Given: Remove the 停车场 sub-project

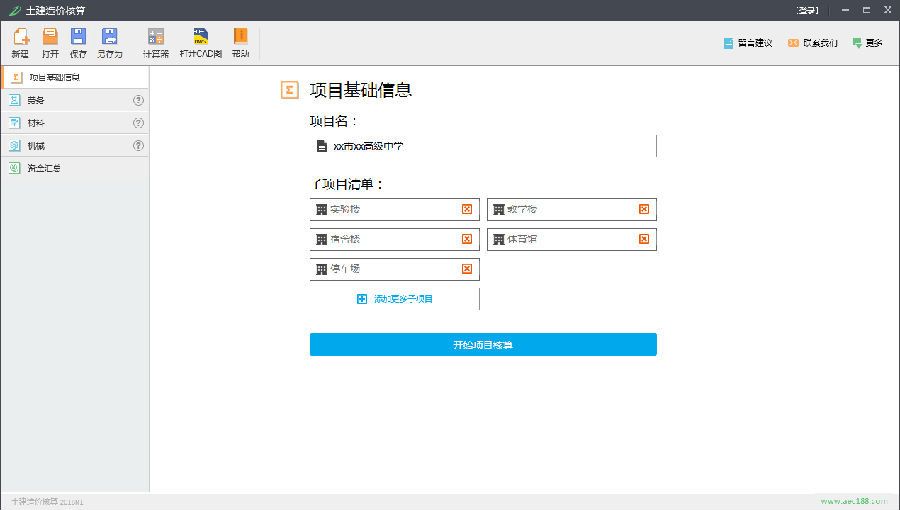Looking at the screenshot, I should point(467,269).
